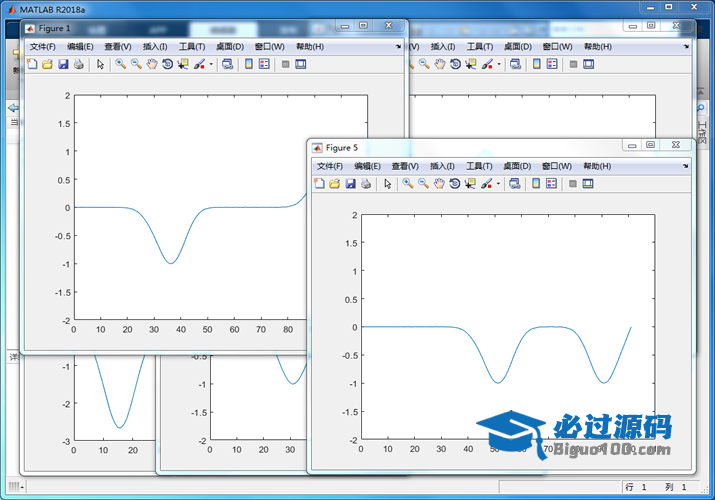The image size is (715, 500).
Task: Select Brush data tool in Figure 1
Action: click(199, 64)
